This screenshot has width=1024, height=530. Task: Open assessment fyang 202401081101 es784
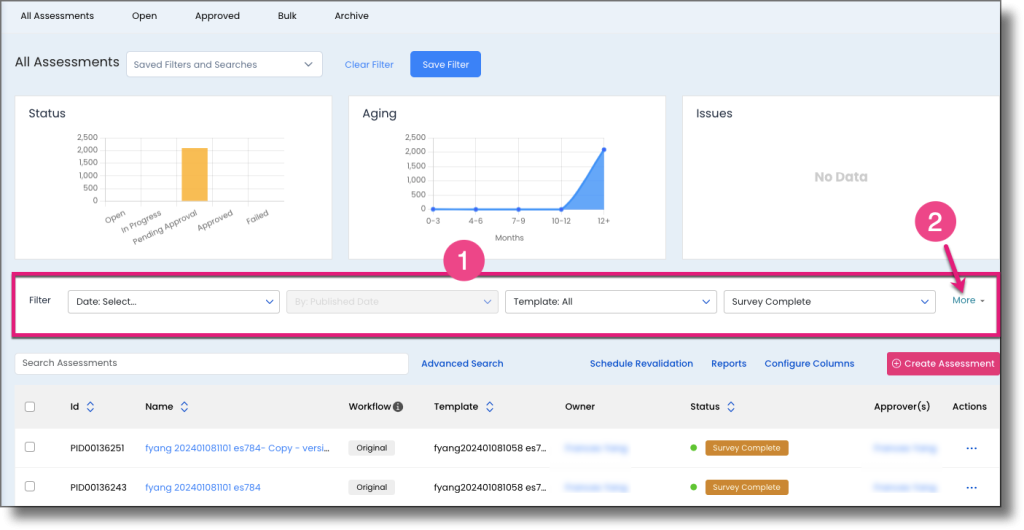coord(202,488)
